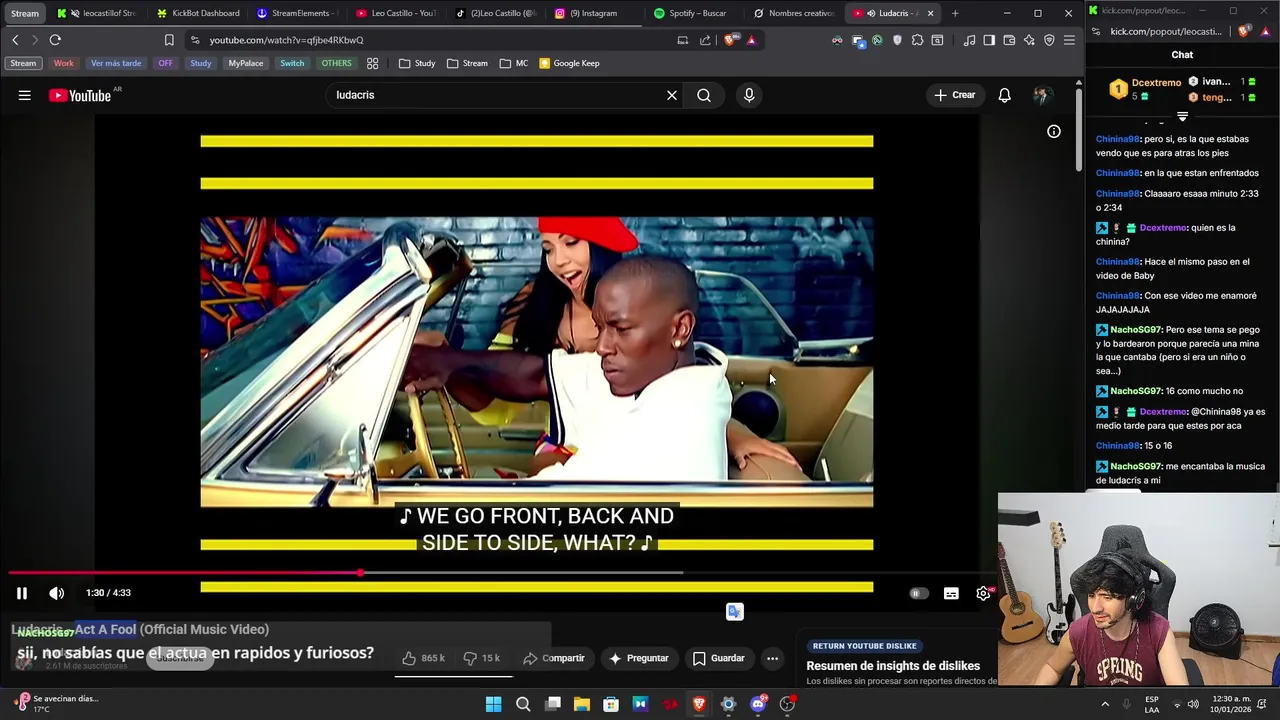
Task: Open the taskbar volume control
Action: (x=1193, y=704)
